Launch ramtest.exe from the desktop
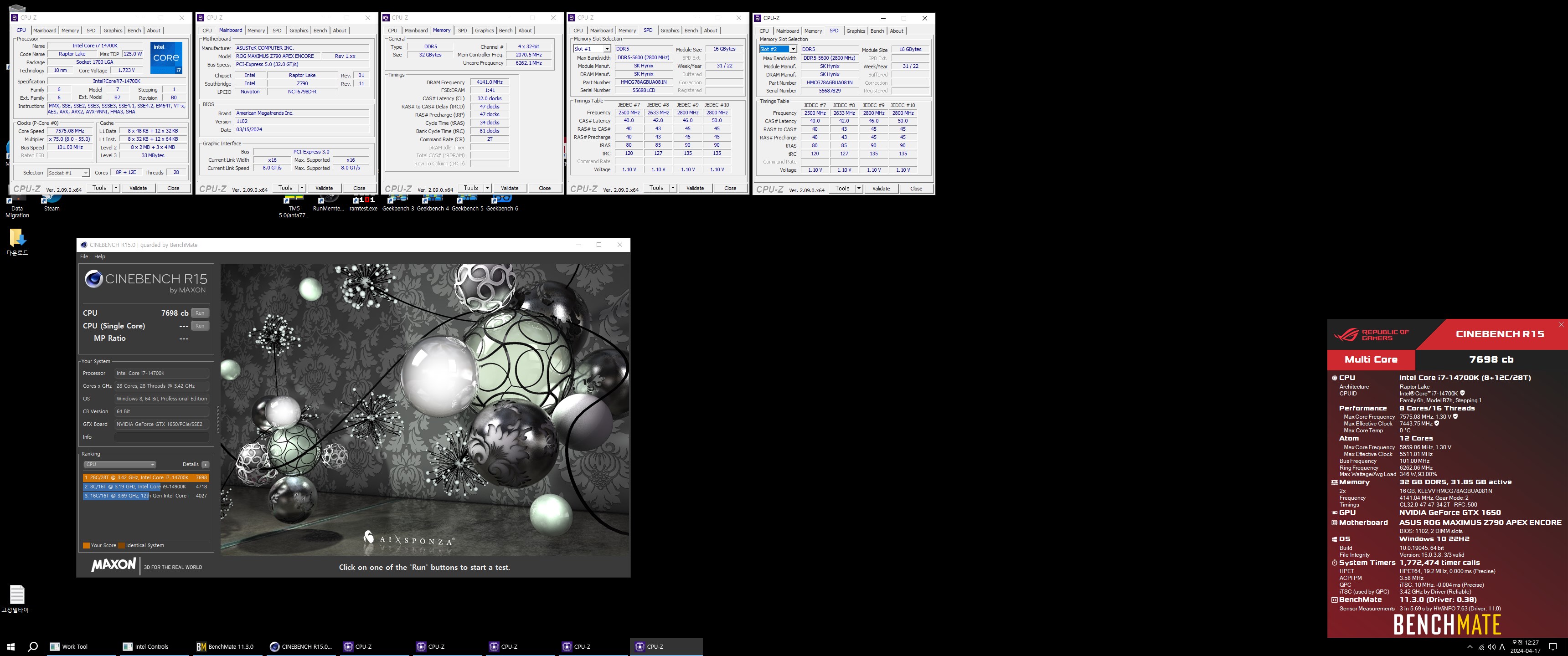The image size is (1568, 656). 363,204
